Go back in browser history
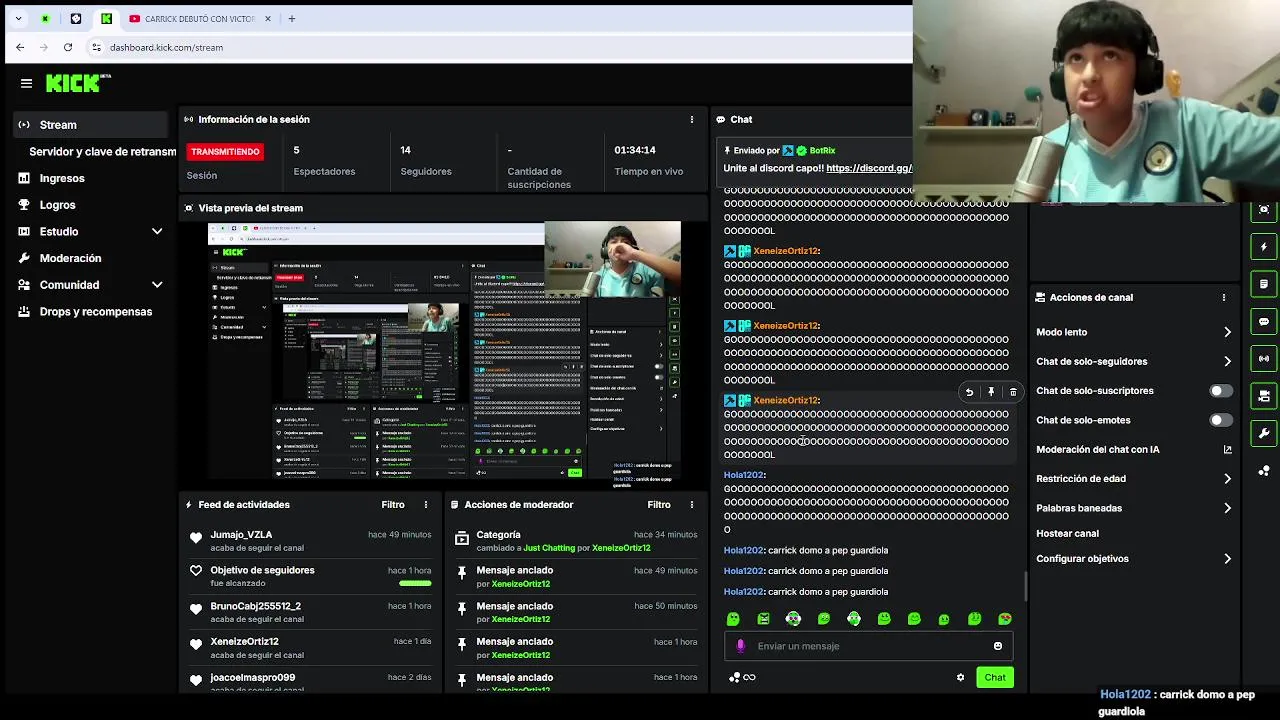1280x720 pixels. [20, 47]
